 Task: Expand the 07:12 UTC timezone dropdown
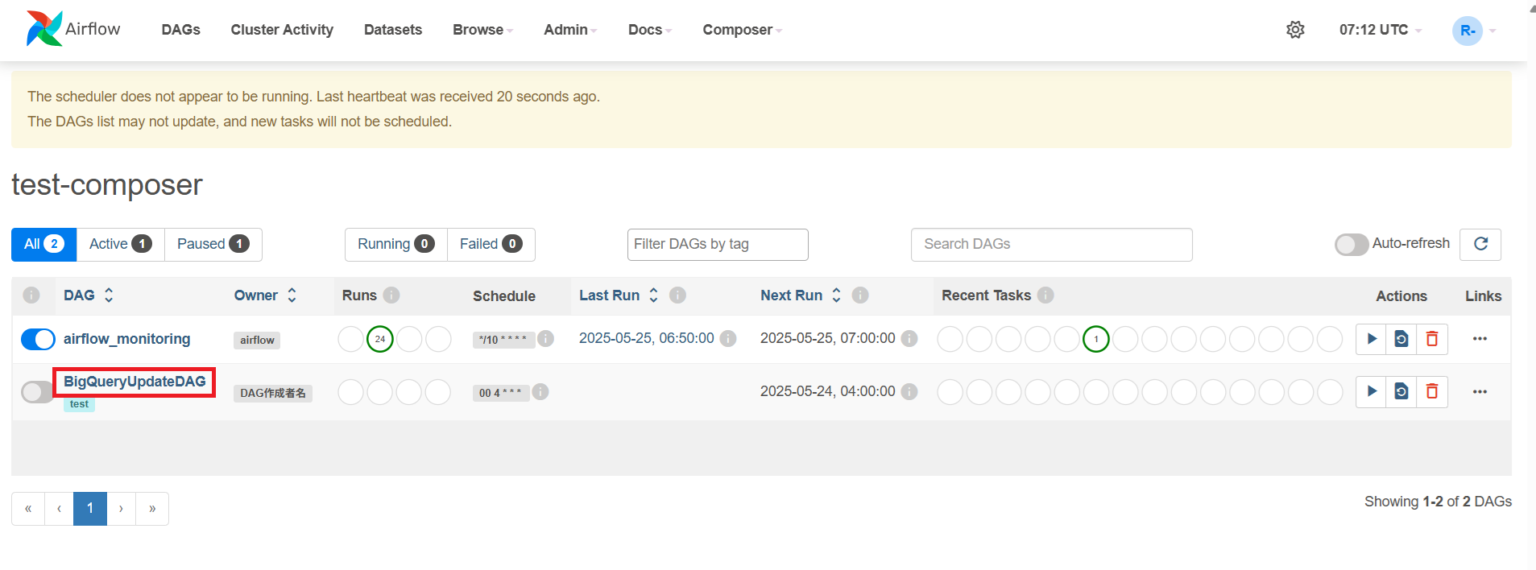[x=1379, y=30]
